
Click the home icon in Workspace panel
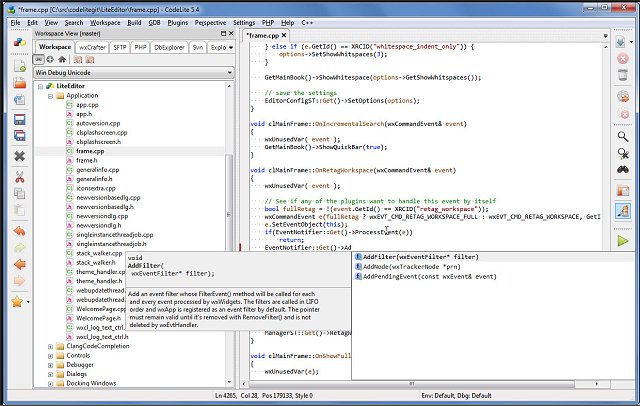click(x=64, y=60)
